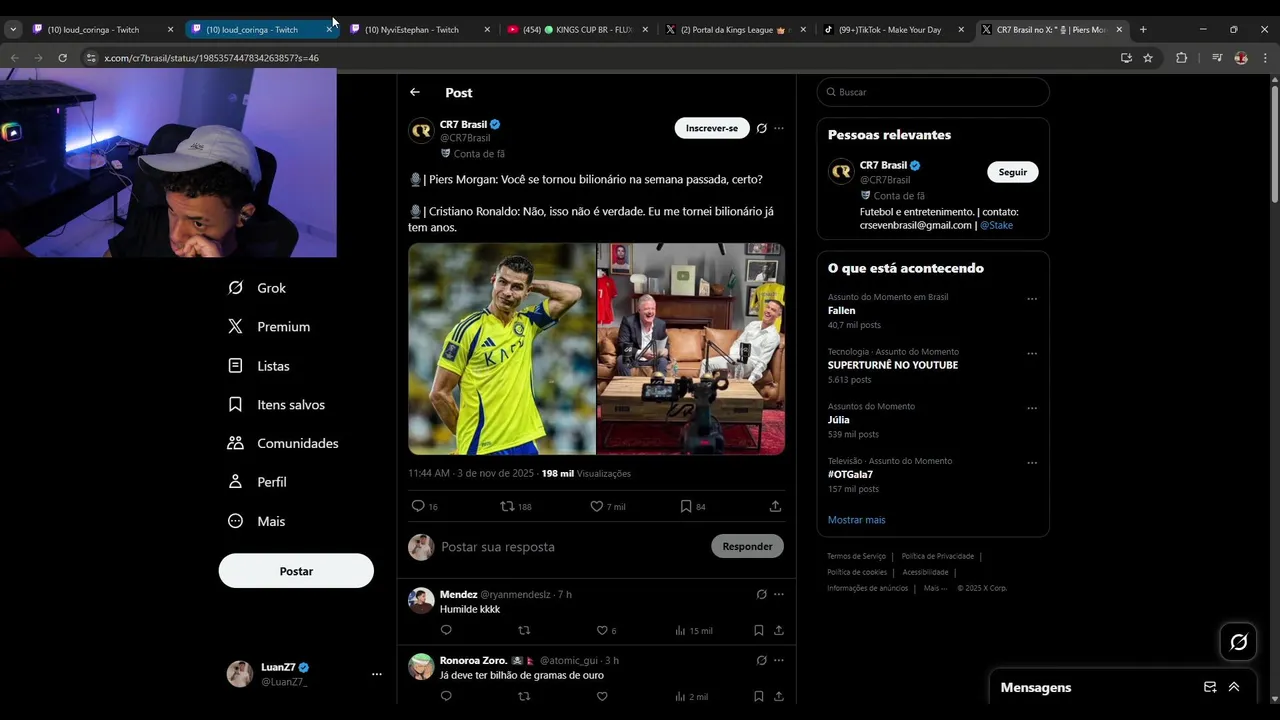1280x720 pixels.
Task: Click the Responder button
Action: pos(747,546)
